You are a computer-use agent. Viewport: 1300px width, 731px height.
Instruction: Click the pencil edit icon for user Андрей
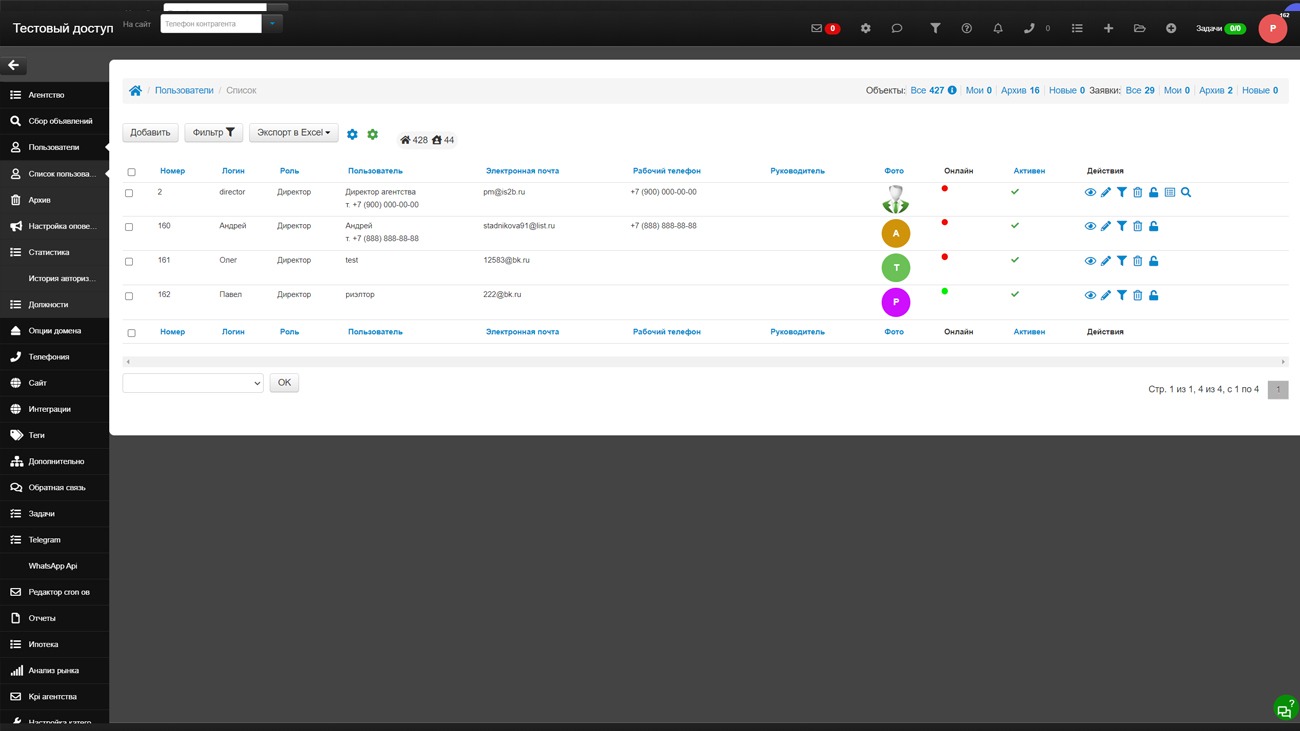(x=1106, y=227)
